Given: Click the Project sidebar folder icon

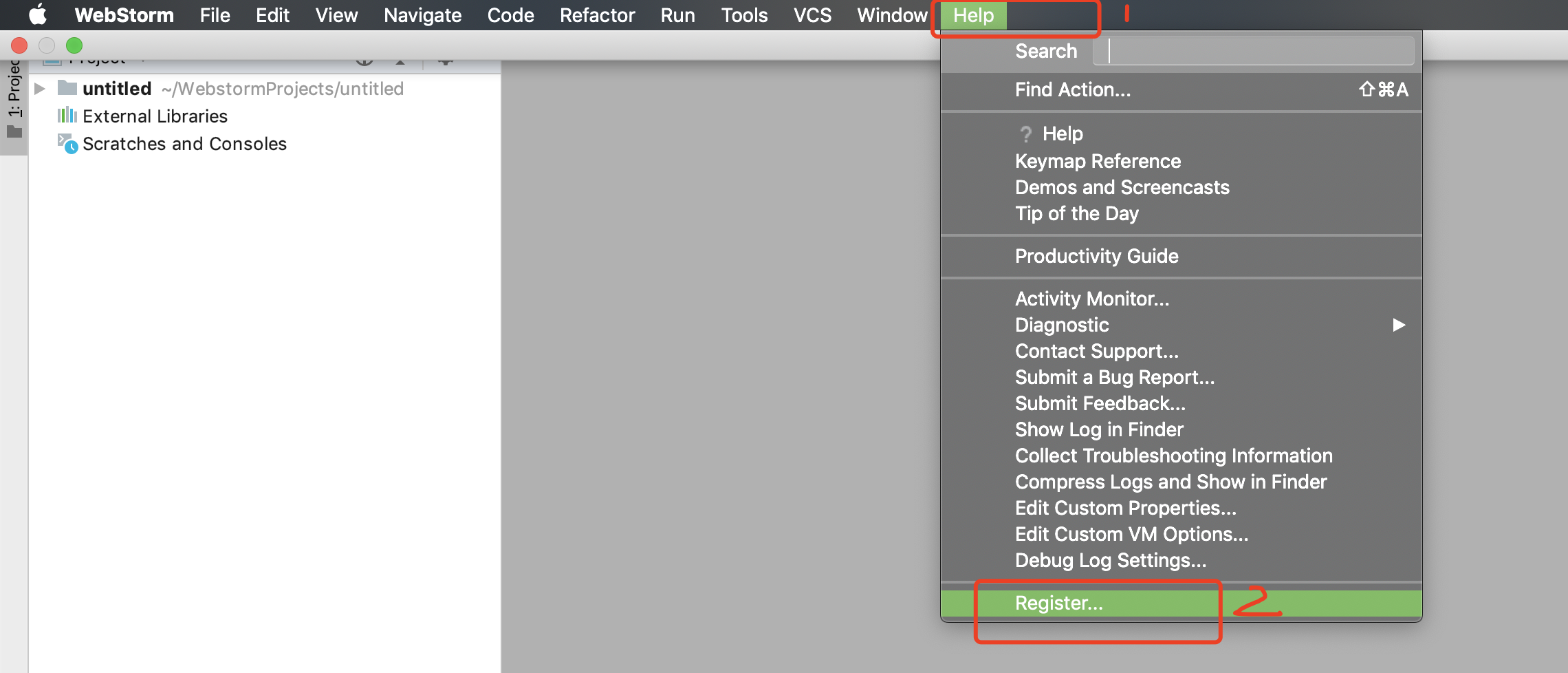Looking at the screenshot, I should point(14,131).
